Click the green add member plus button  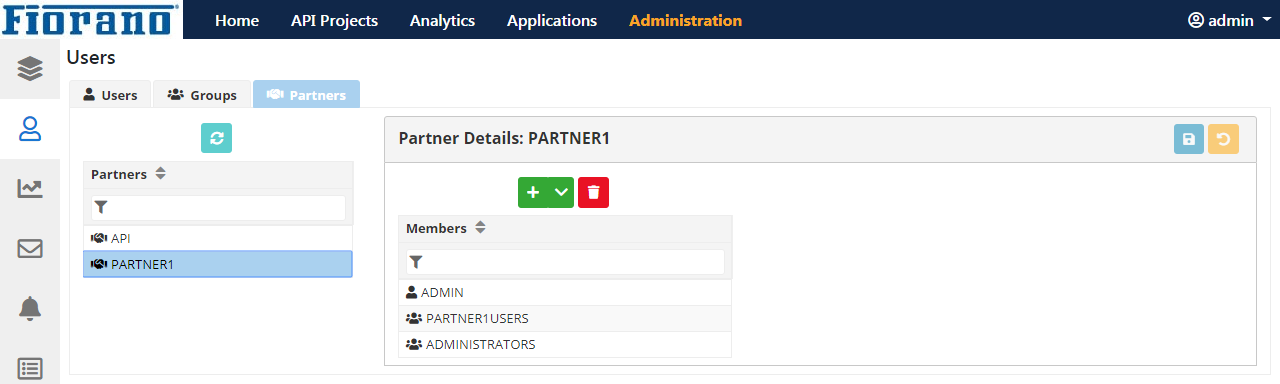[x=532, y=192]
